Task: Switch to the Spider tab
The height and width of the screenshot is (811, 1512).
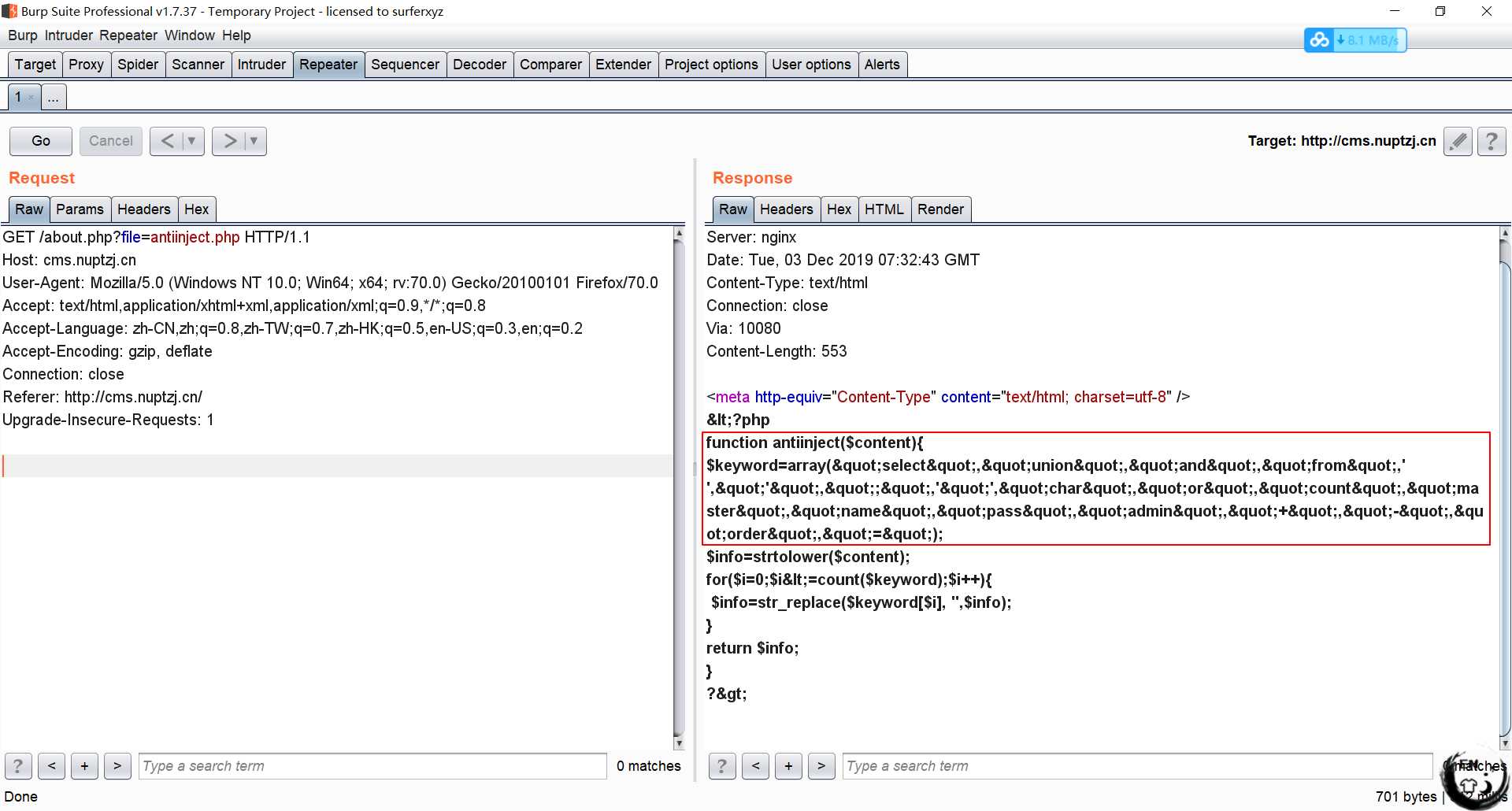Action: pyautogui.click(x=138, y=65)
